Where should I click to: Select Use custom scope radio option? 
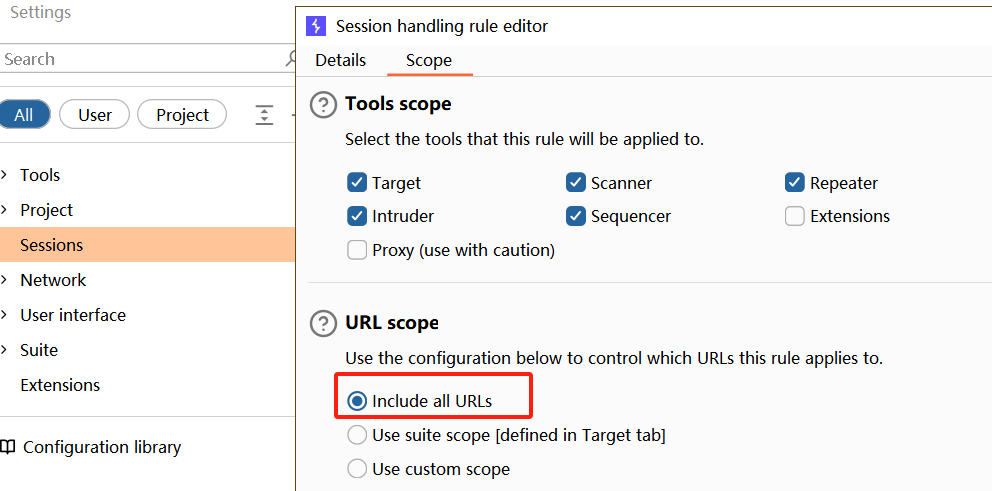click(x=357, y=469)
